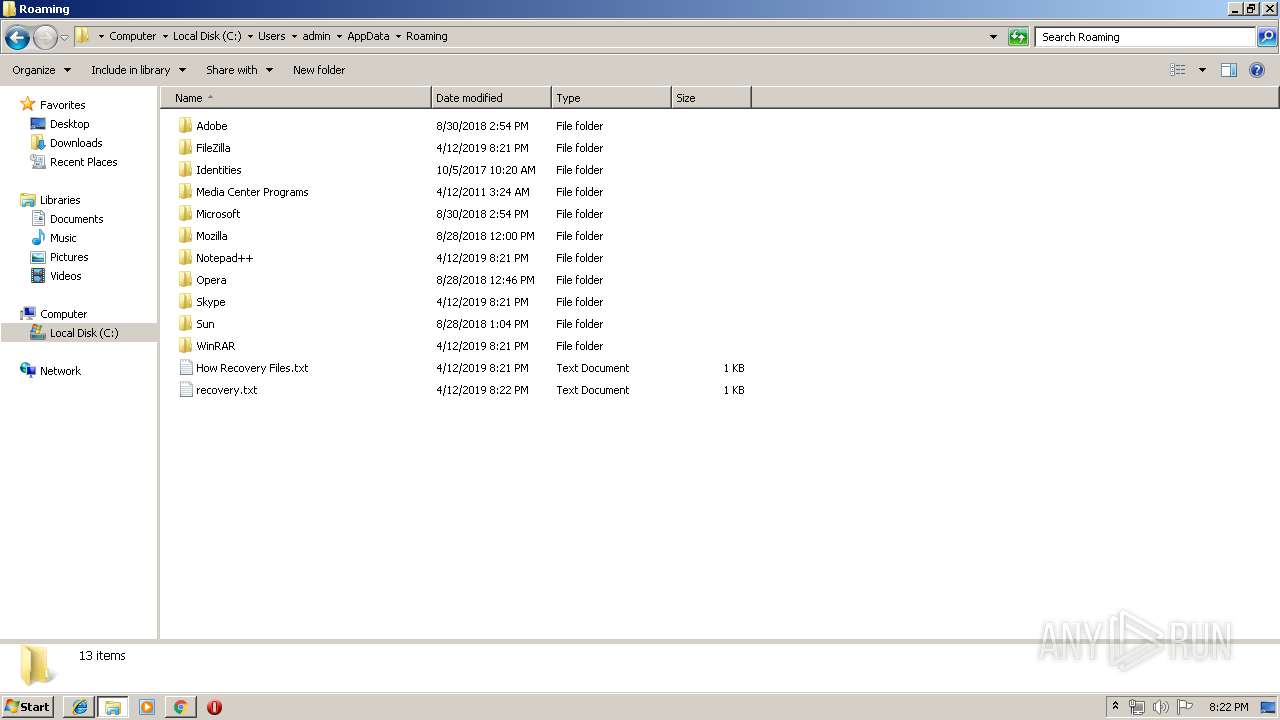Expand dropdown arrow after Users in path
Screen dimensions: 1280x720
tap(294, 37)
